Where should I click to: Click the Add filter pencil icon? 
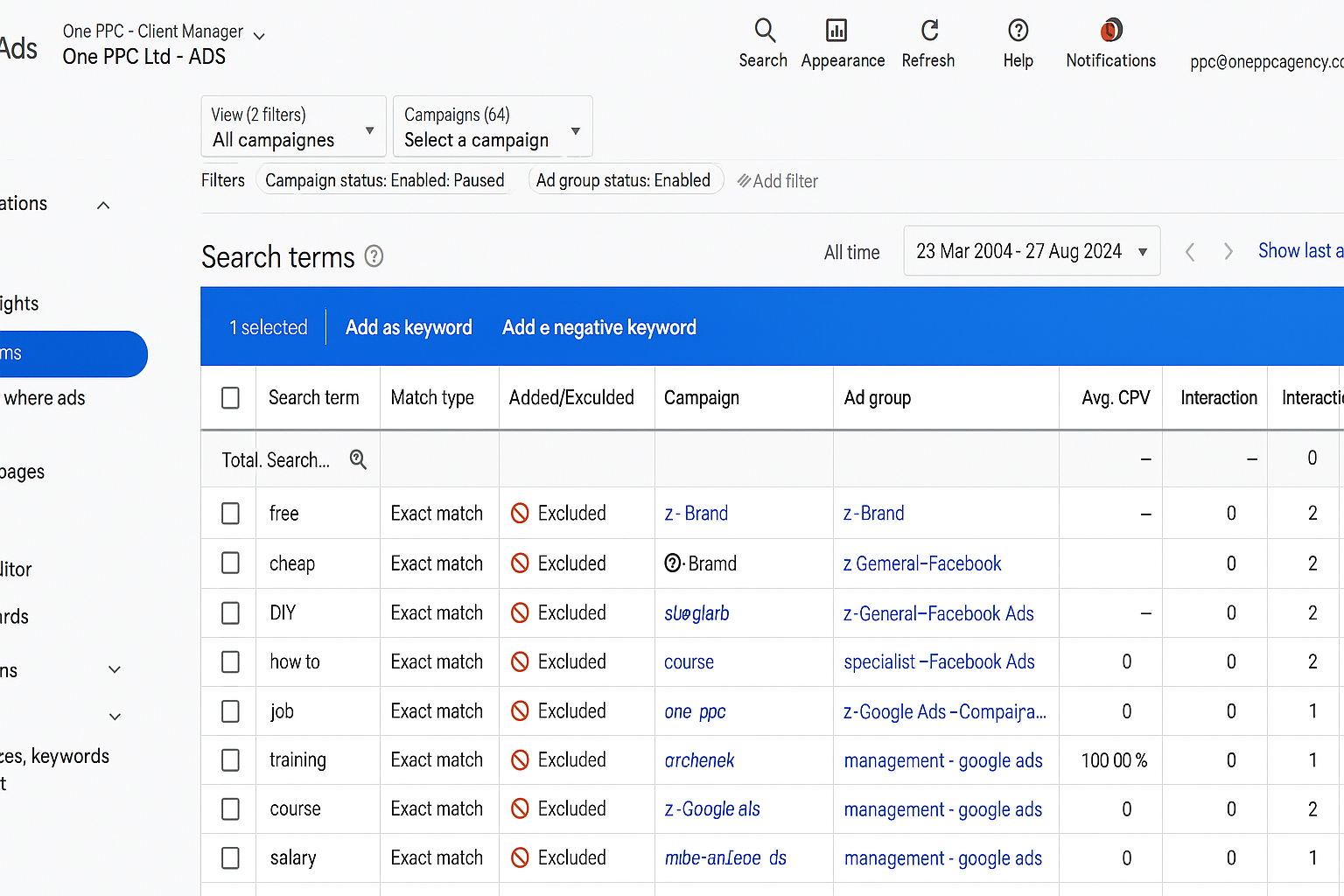744,181
